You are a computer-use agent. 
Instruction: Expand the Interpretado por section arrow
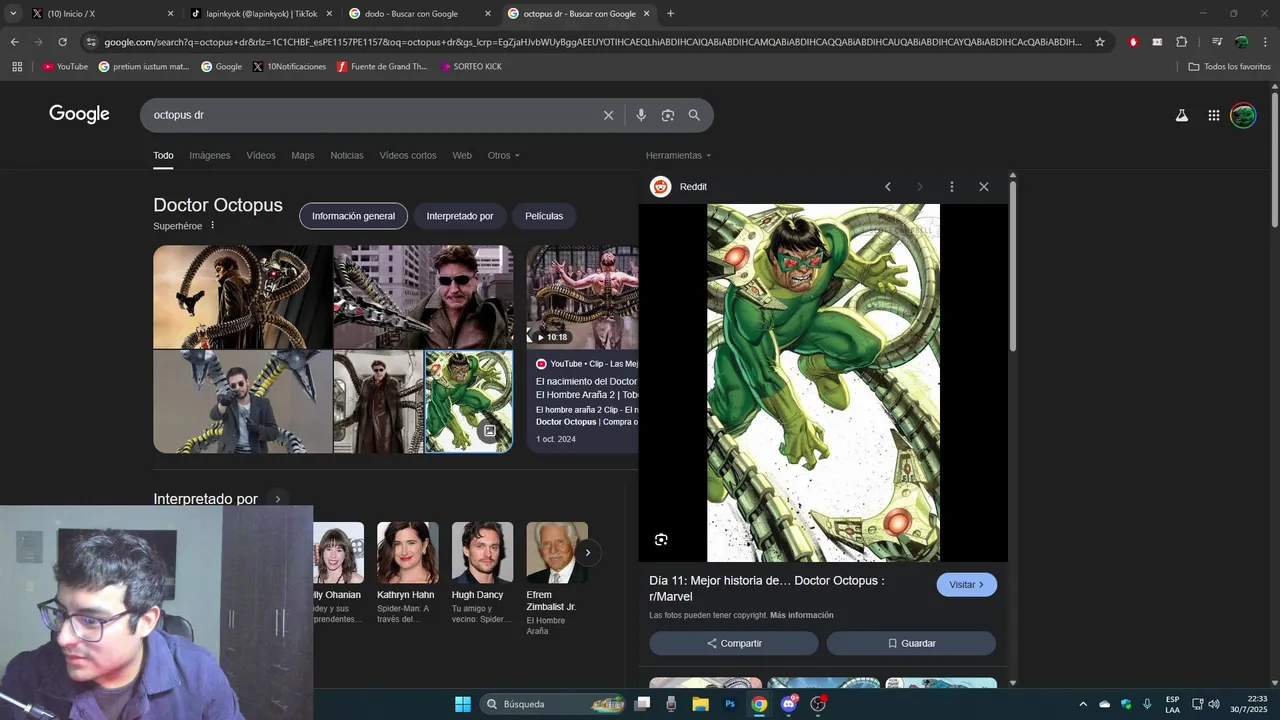278,499
